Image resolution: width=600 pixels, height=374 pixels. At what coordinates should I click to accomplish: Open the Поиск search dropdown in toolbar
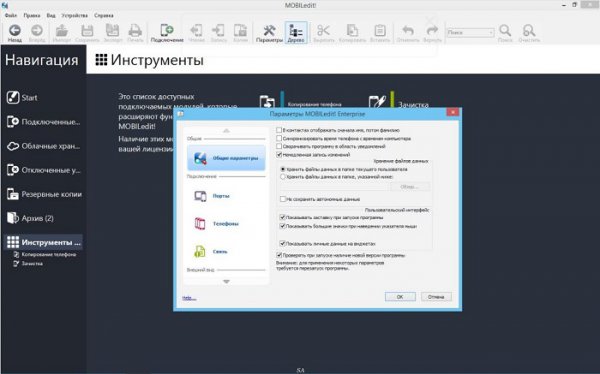tap(491, 33)
